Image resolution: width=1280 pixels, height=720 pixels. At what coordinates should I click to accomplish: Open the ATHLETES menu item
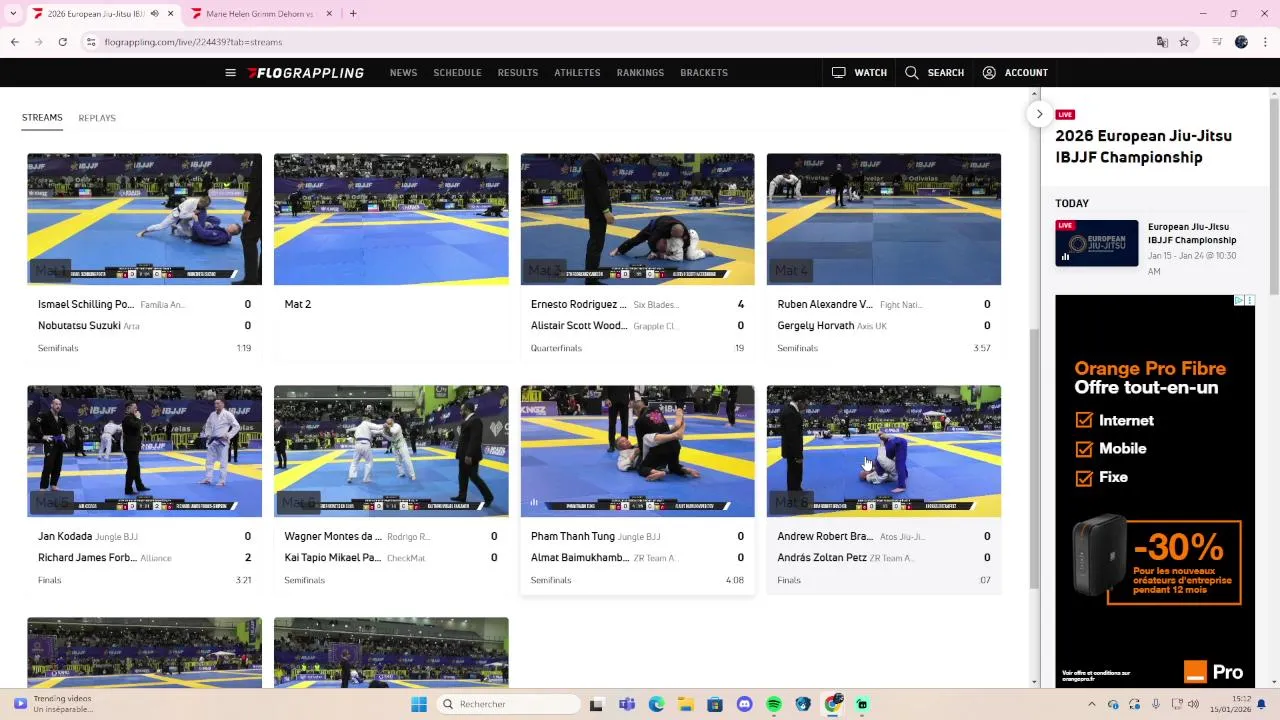tap(577, 73)
